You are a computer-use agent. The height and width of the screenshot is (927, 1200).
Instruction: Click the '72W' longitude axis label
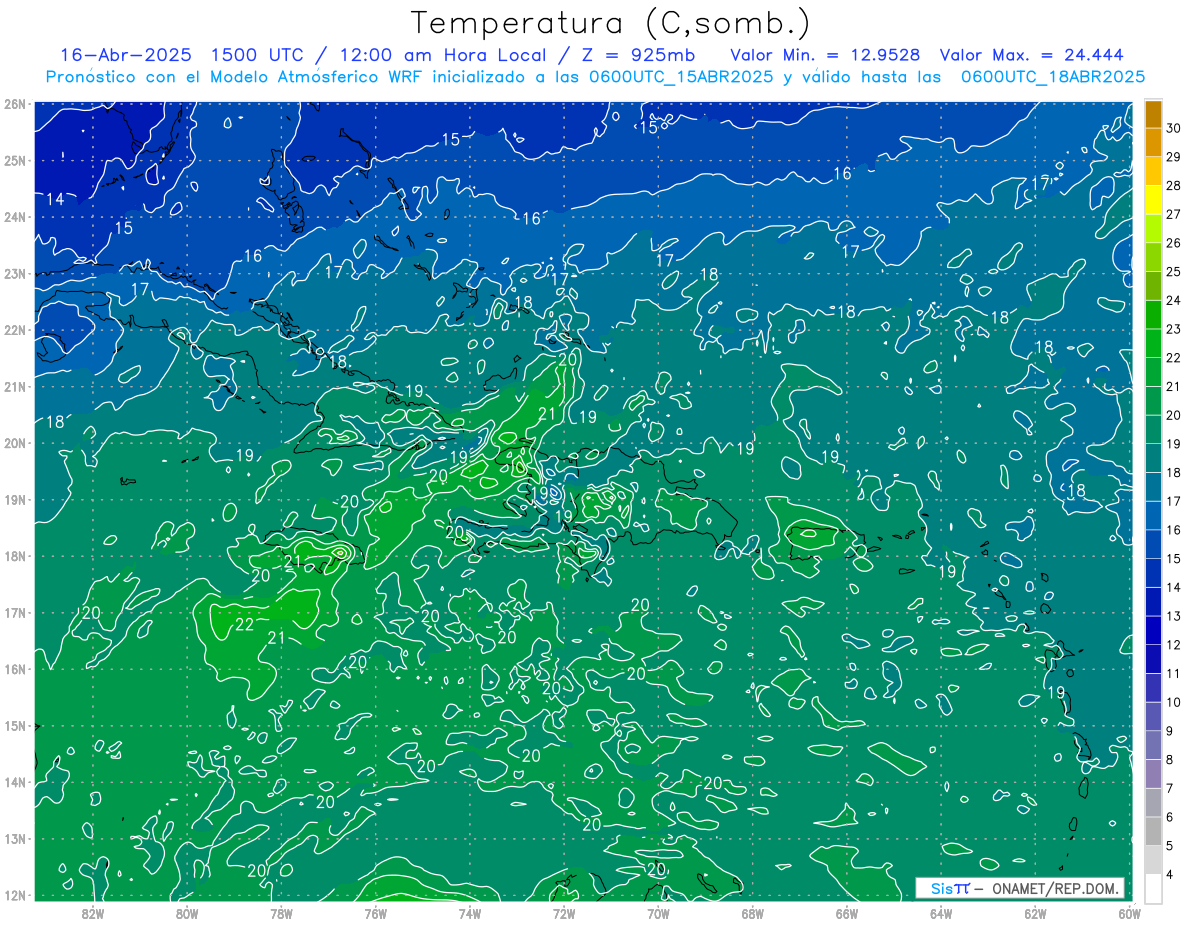coord(564,912)
